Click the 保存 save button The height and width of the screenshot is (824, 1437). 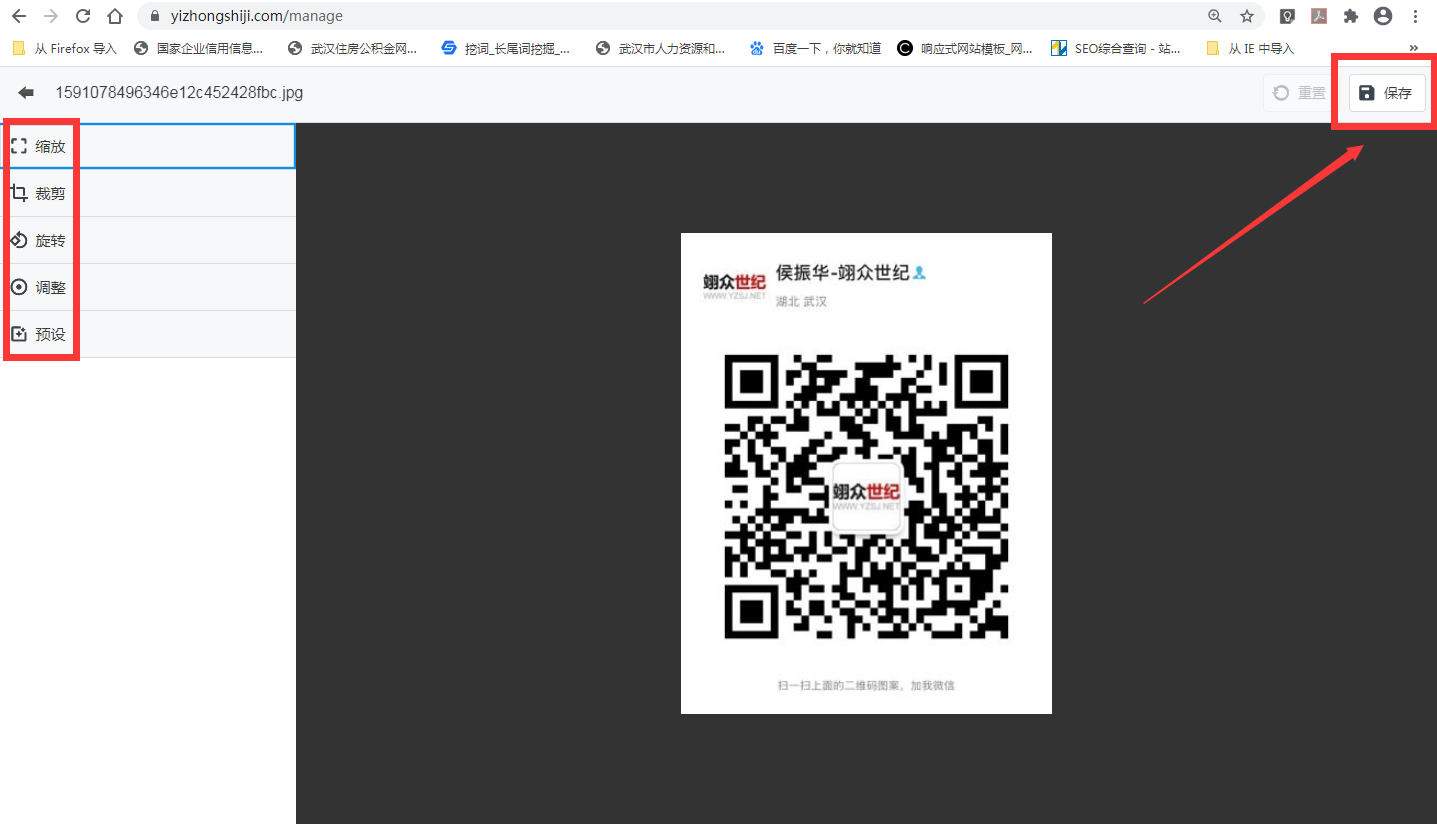point(1387,93)
